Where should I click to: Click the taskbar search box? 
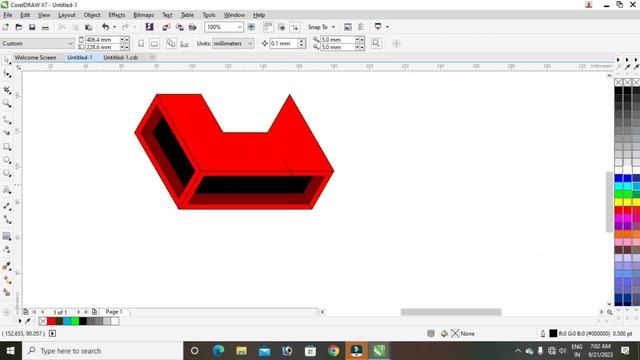pos(103,351)
